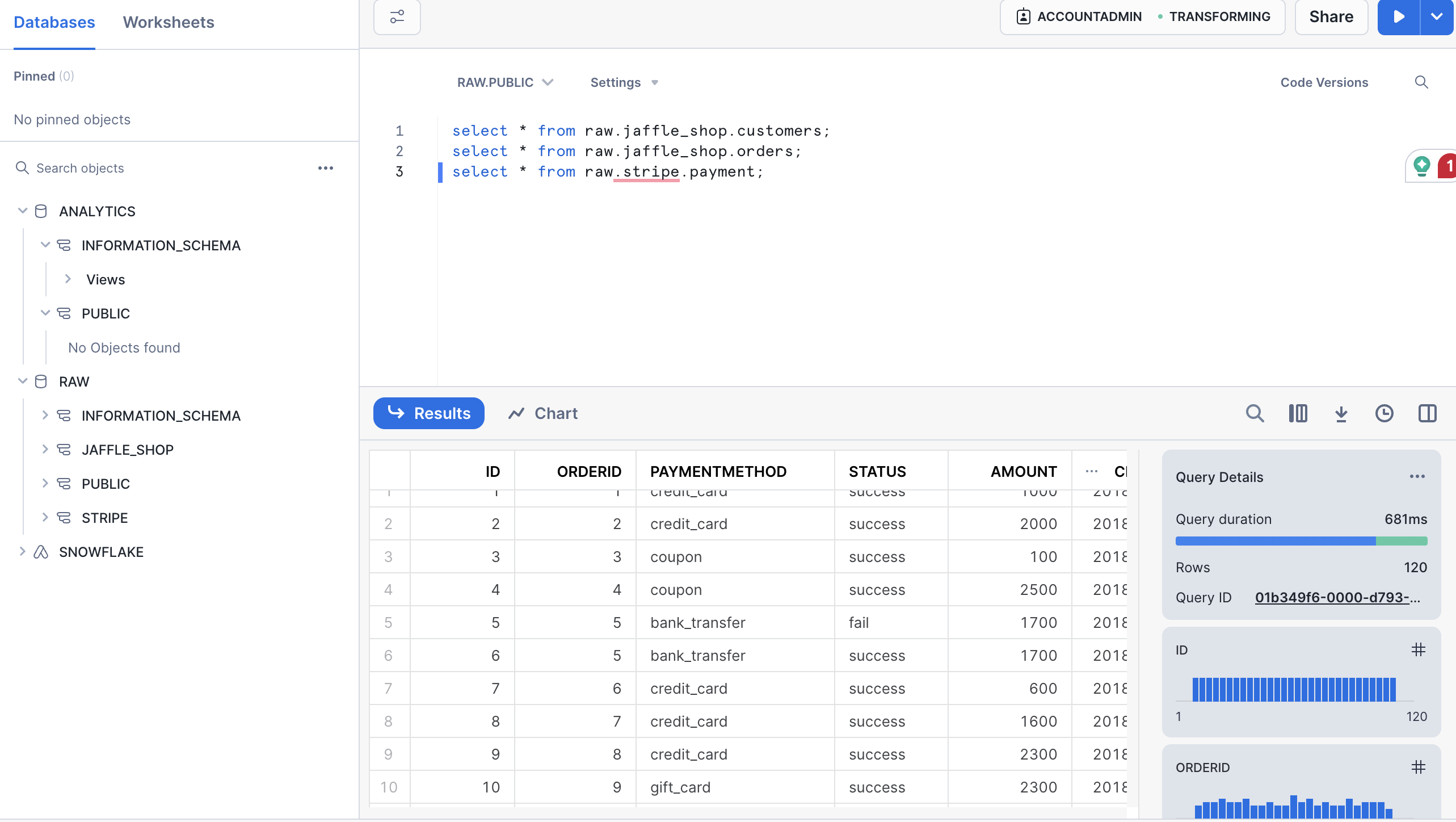Click the filter/settings sliders icon
This screenshot has height=822, width=1456.
397,16
